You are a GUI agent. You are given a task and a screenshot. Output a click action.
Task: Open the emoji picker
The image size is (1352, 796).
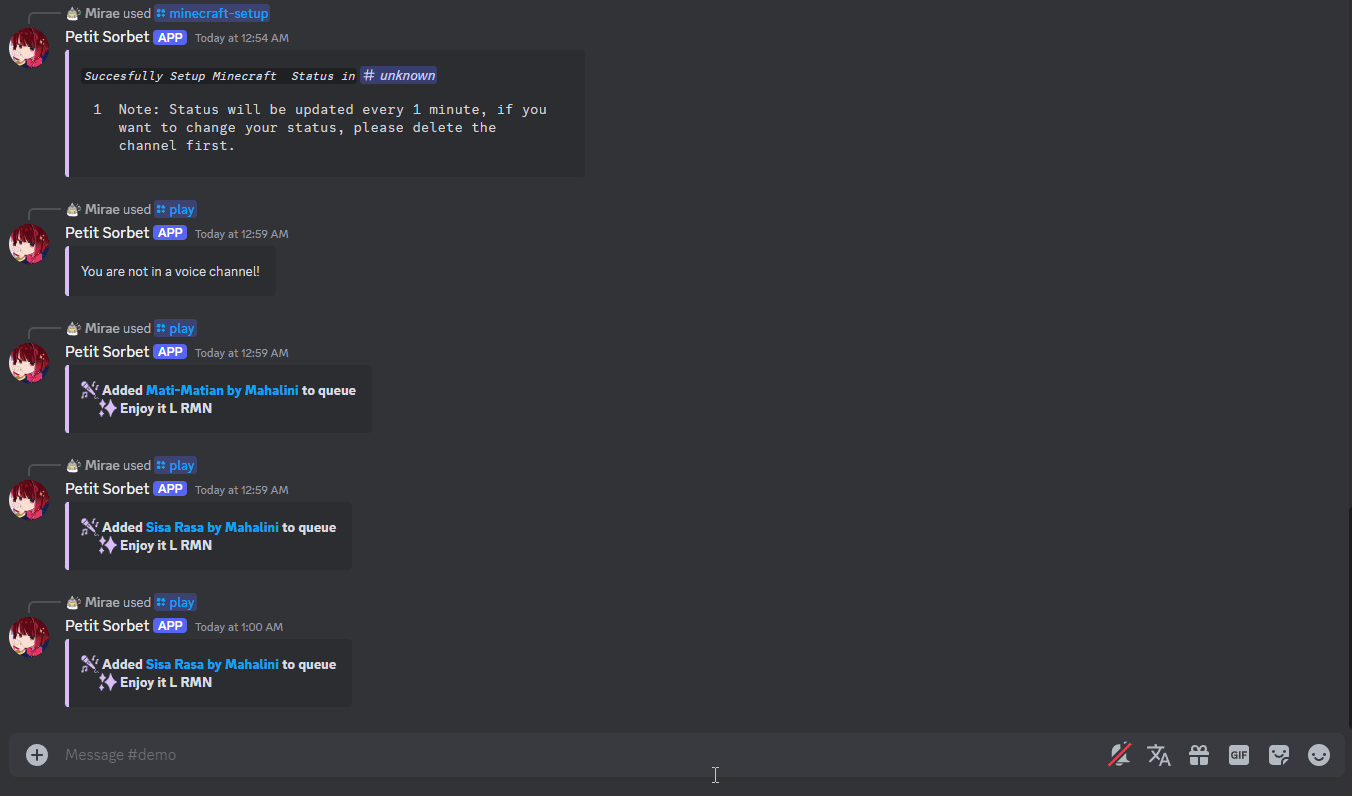(1319, 755)
